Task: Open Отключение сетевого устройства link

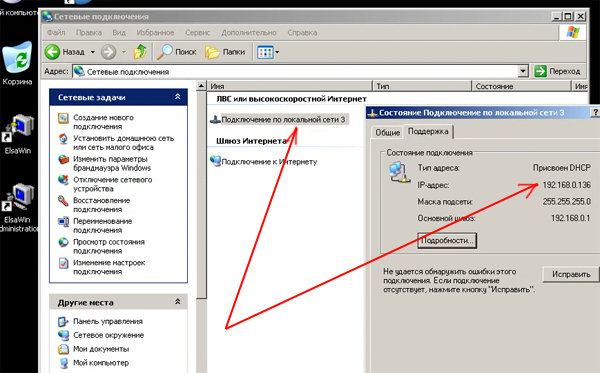Action: (x=112, y=184)
